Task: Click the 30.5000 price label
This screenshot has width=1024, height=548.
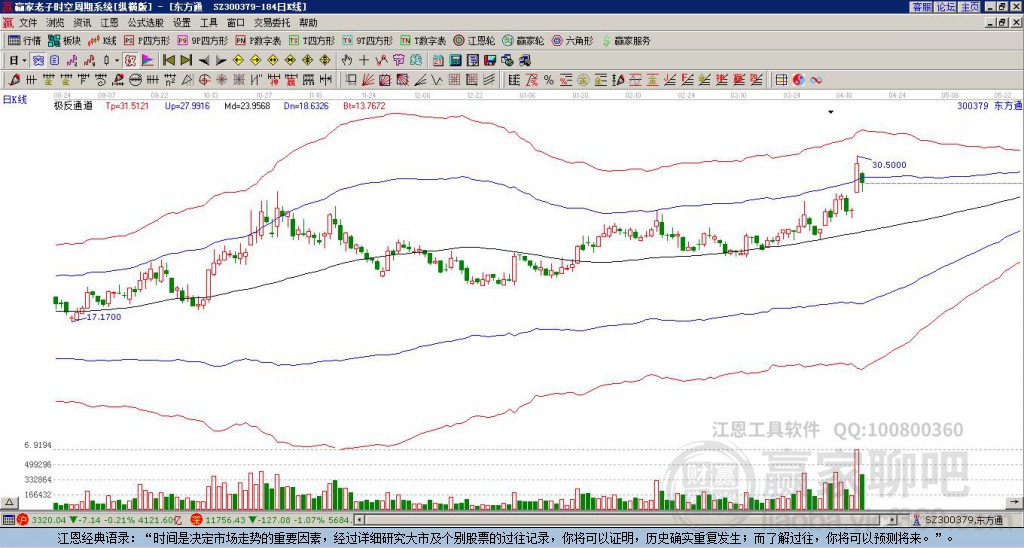Action: [889, 165]
